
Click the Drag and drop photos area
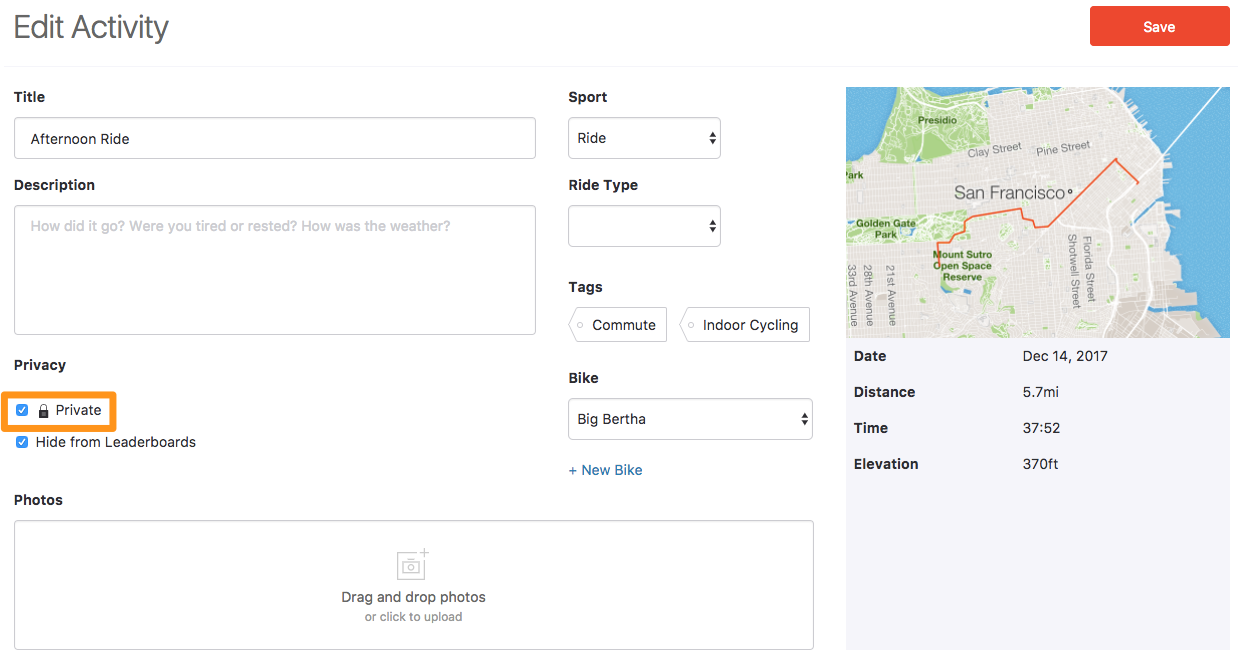coord(413,585)
